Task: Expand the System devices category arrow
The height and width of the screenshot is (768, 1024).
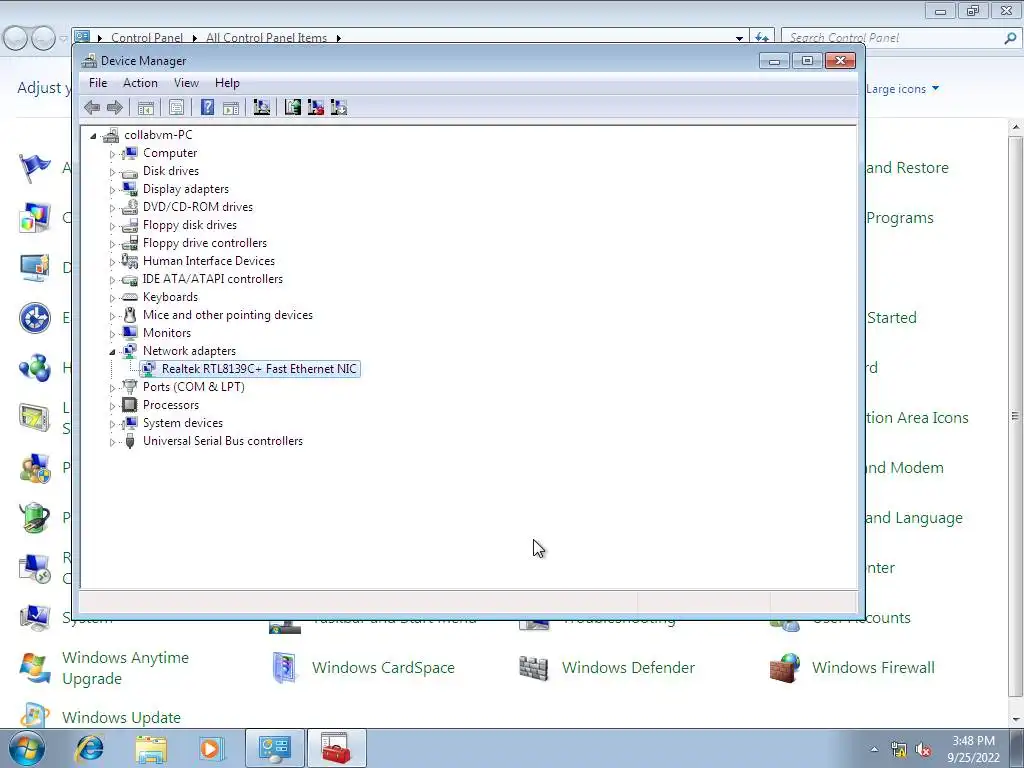Action: click(112, 424)
